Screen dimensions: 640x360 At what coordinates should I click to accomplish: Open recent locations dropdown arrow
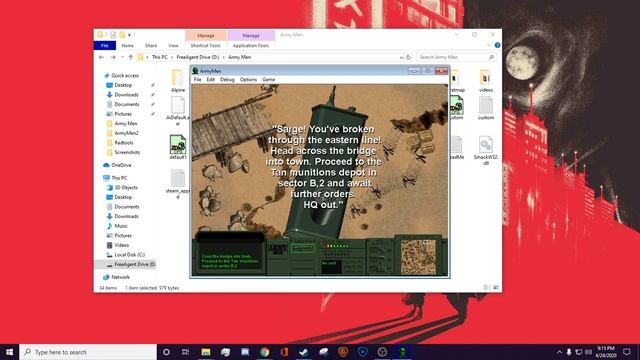coord(122,57)
